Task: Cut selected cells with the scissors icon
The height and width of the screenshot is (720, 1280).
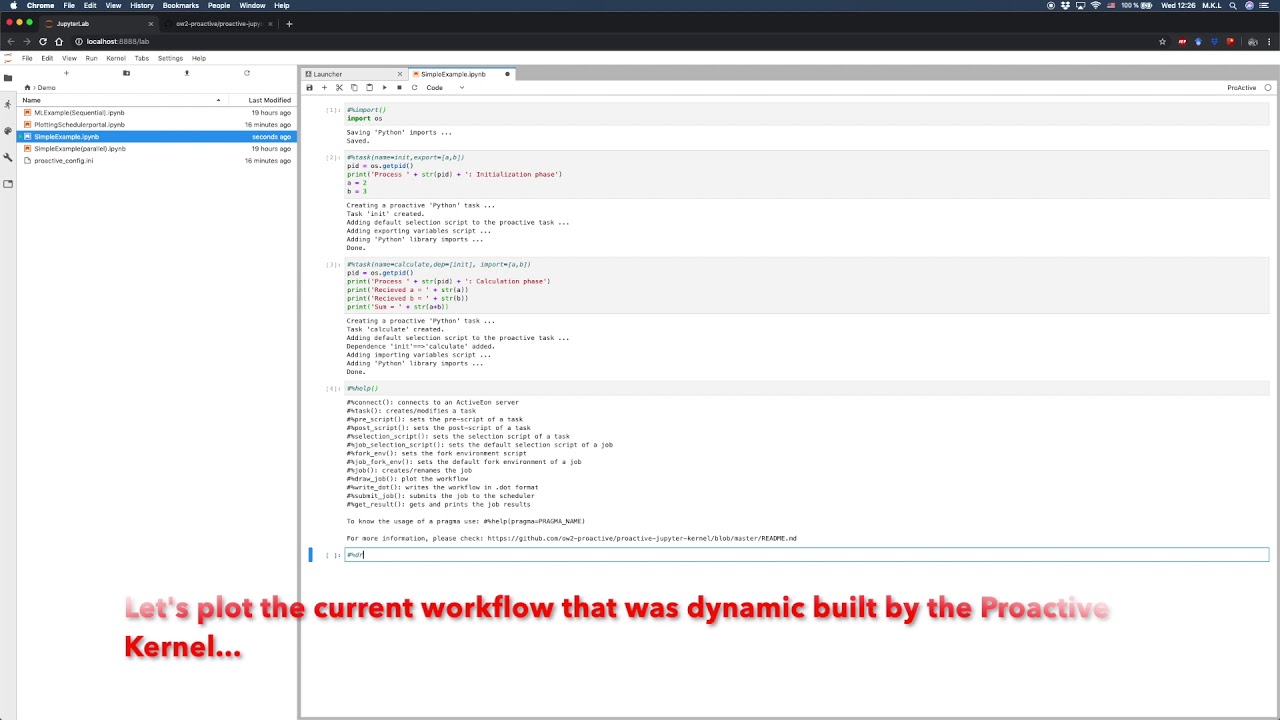Action: click(x=339, y=88)
